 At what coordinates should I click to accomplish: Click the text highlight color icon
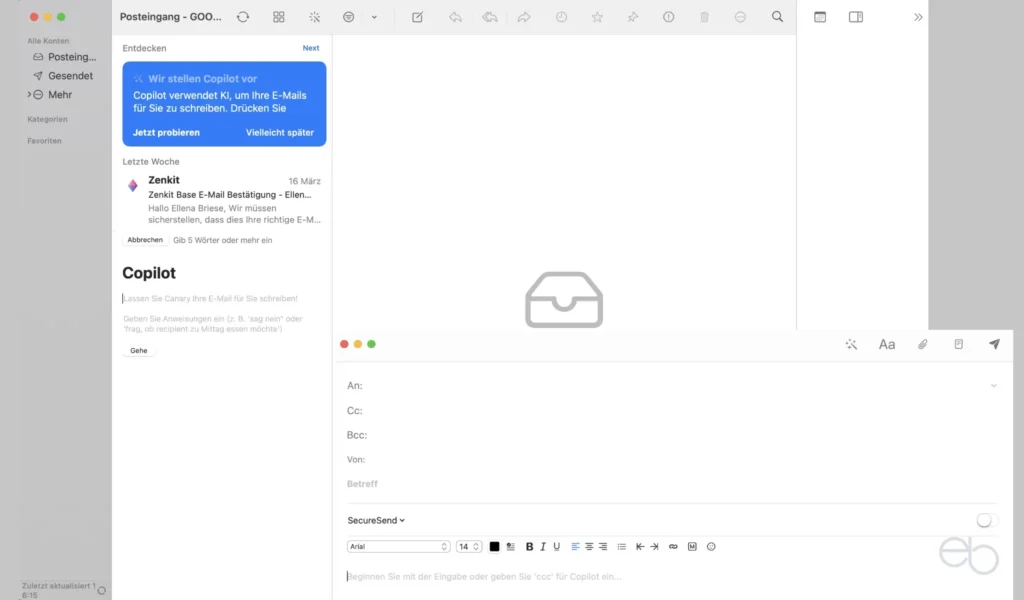[511, 546]
